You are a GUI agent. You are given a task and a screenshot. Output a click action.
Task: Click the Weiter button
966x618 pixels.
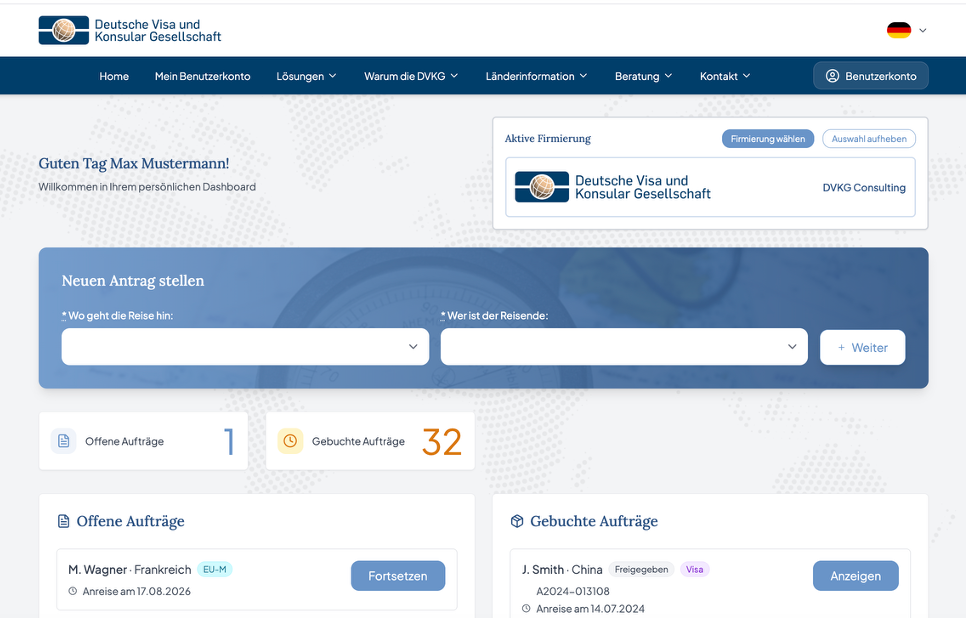[862, 348]
